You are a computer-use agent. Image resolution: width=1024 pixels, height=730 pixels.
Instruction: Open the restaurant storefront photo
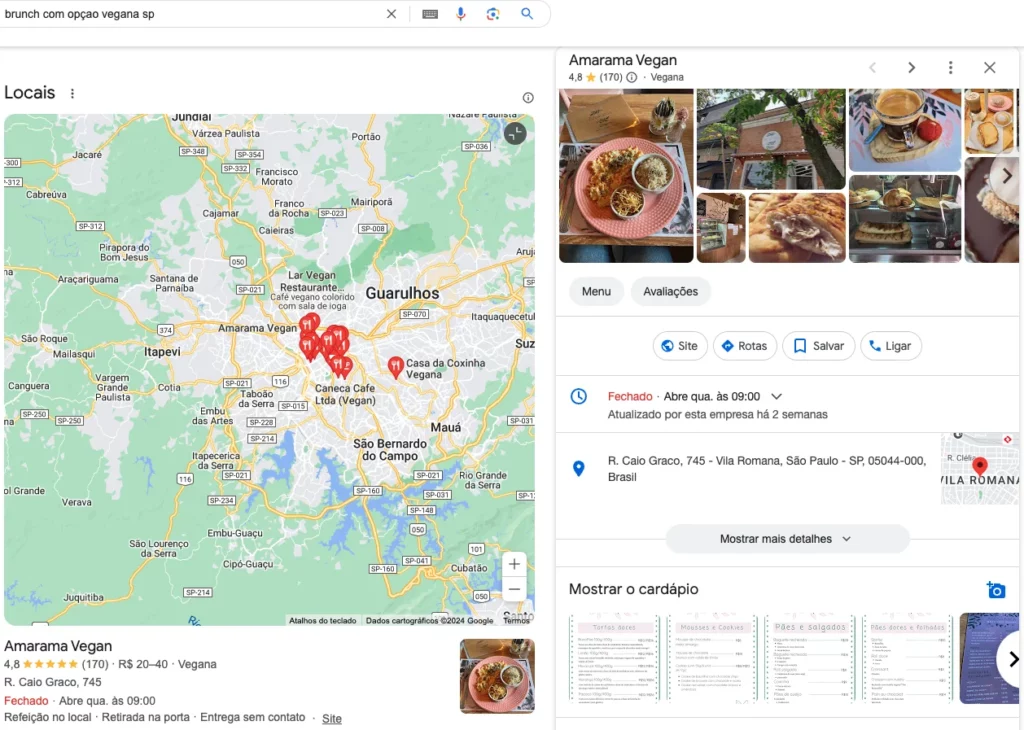[771, 139]
